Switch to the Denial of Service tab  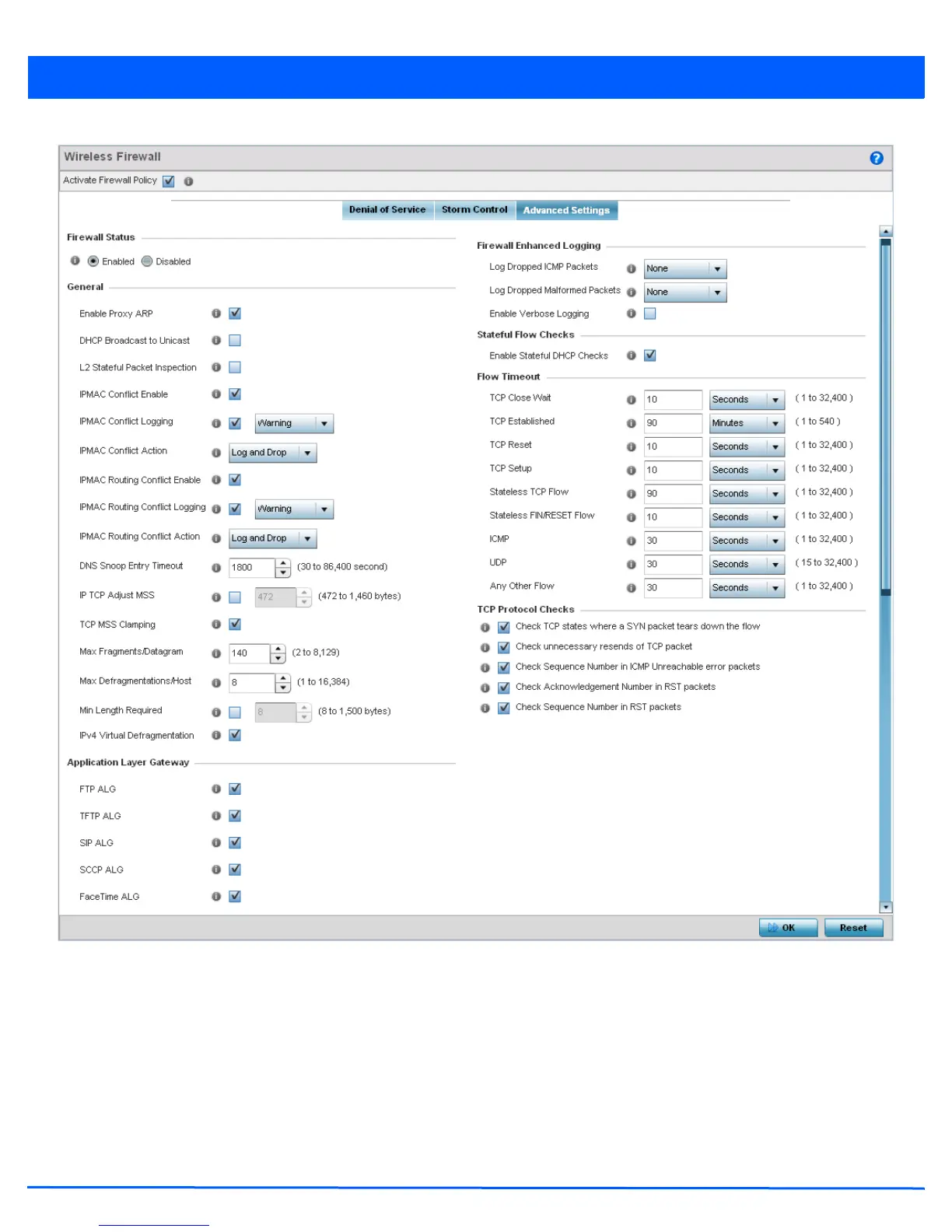pyautogui.click(x=387, y=210)
